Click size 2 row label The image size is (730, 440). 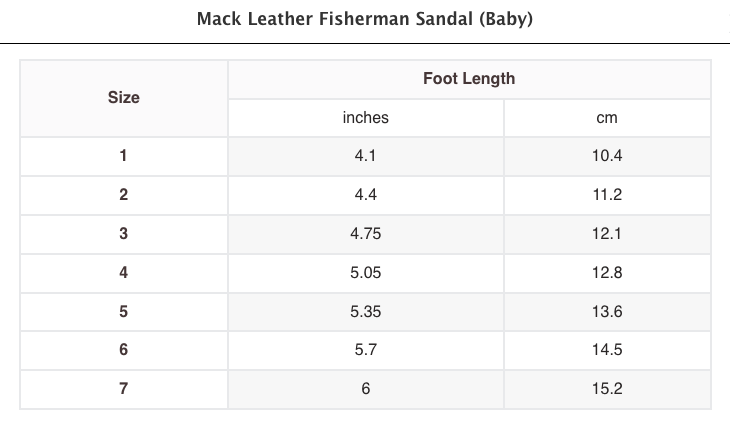(124, 195)
